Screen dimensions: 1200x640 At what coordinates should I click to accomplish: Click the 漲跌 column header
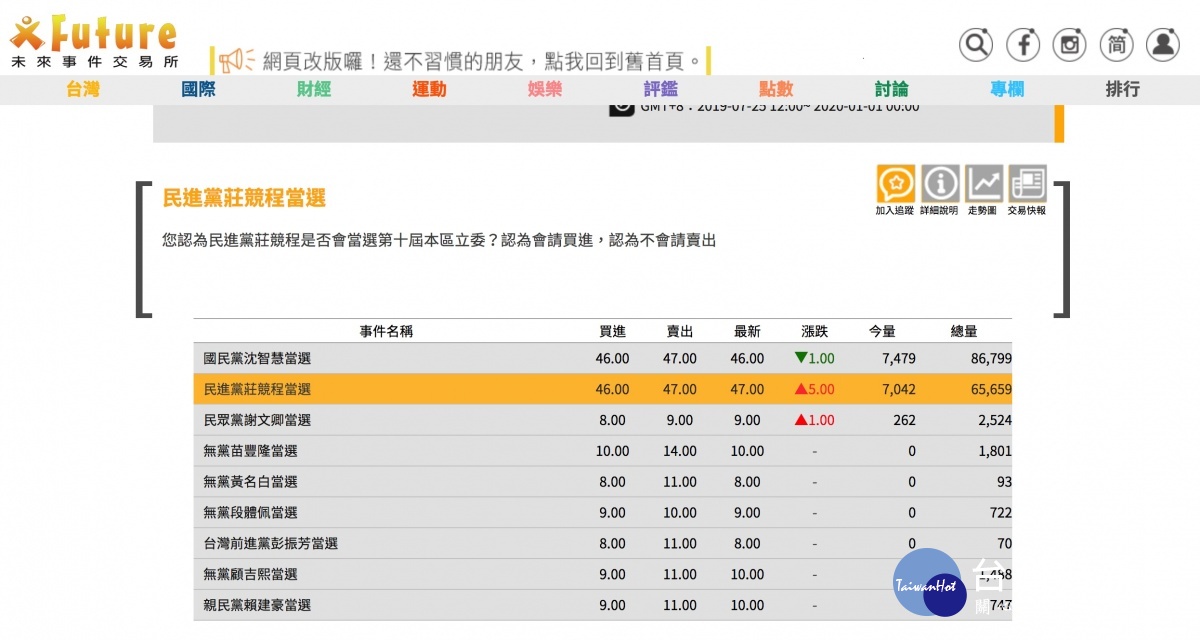pos(815,331)
